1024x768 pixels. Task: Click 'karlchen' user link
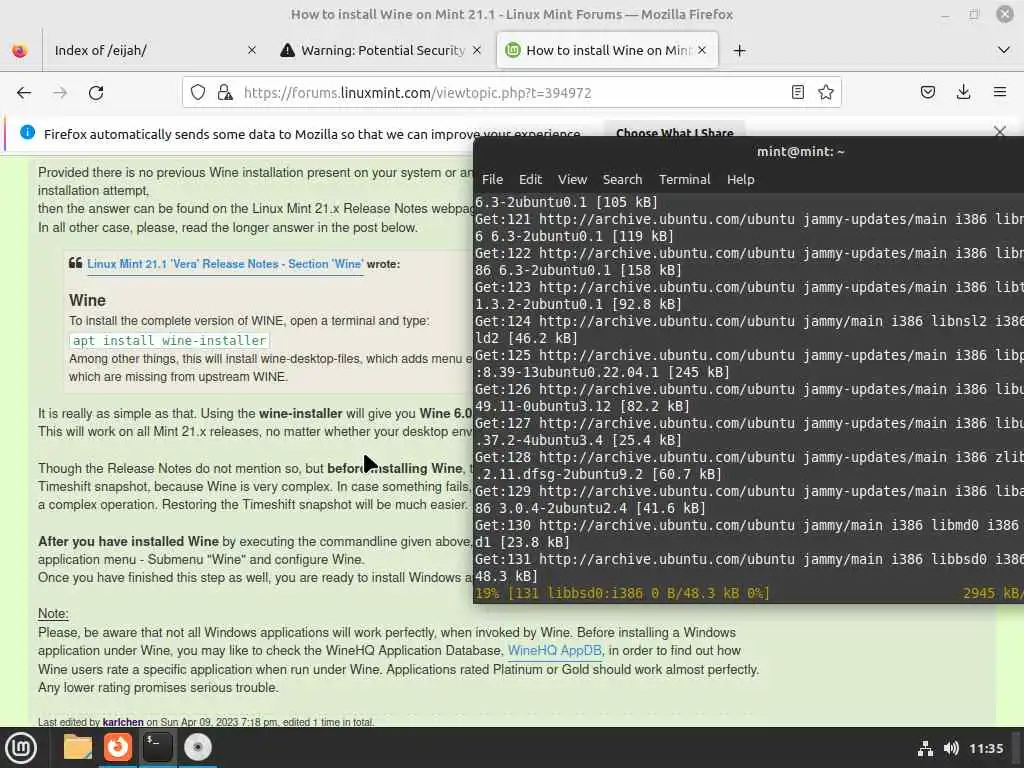(x=123, y=722)
